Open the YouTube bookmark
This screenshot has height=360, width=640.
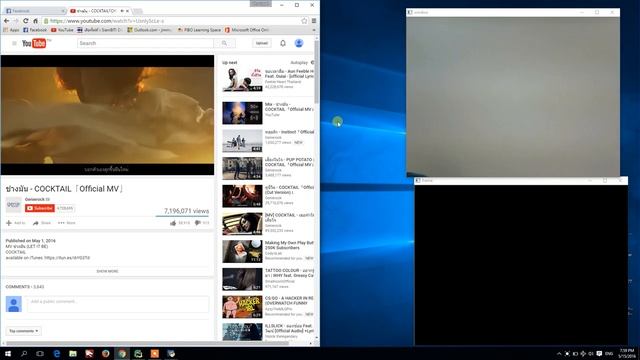[62, 30]
